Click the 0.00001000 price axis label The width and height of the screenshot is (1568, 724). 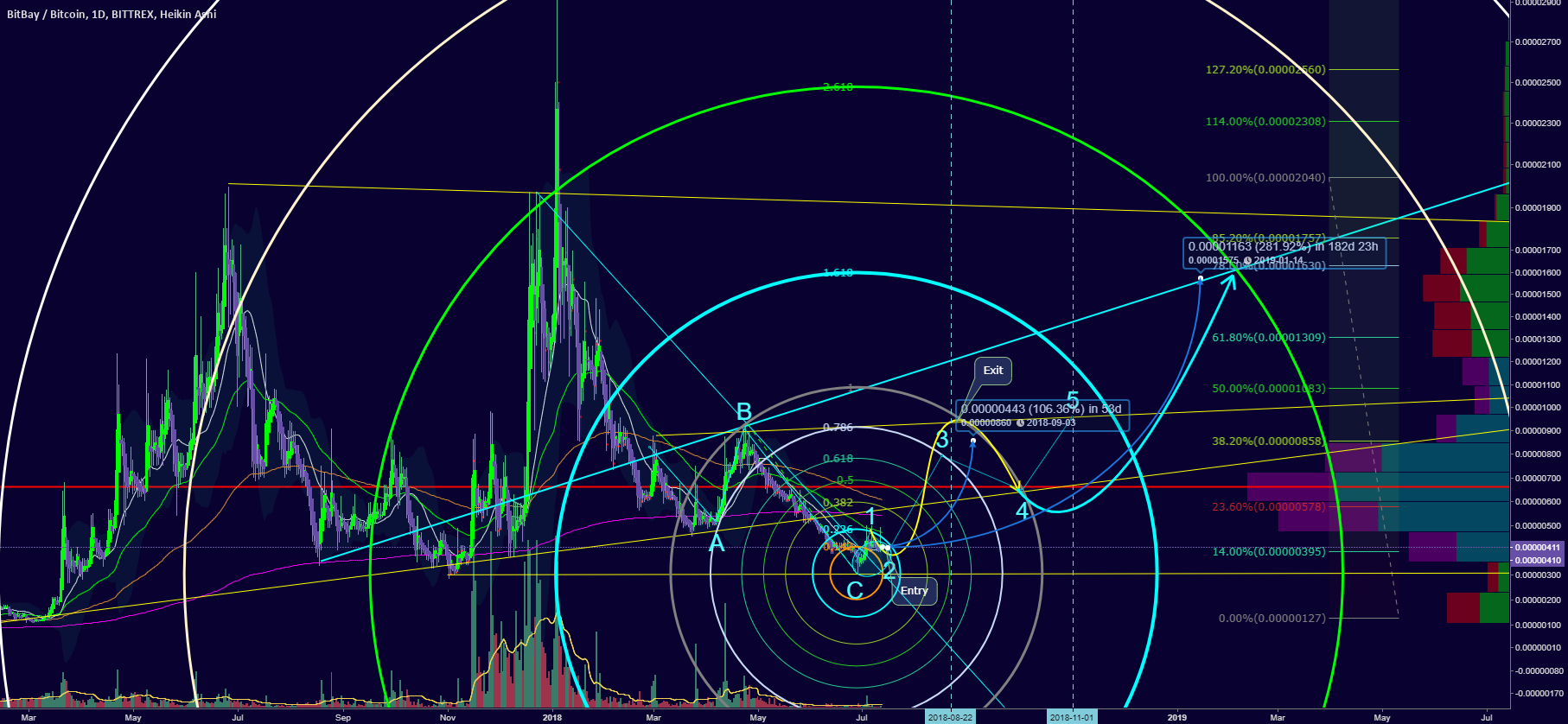(x=1539, y=408)
